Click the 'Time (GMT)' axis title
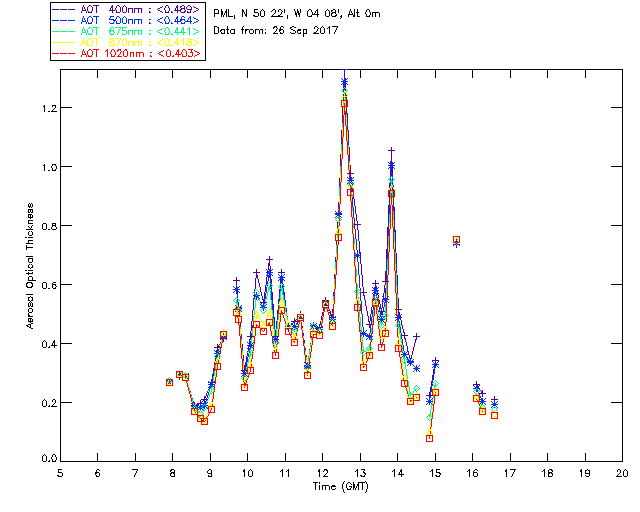The width and height of the screenshot is (640, 512). [341, 486]
